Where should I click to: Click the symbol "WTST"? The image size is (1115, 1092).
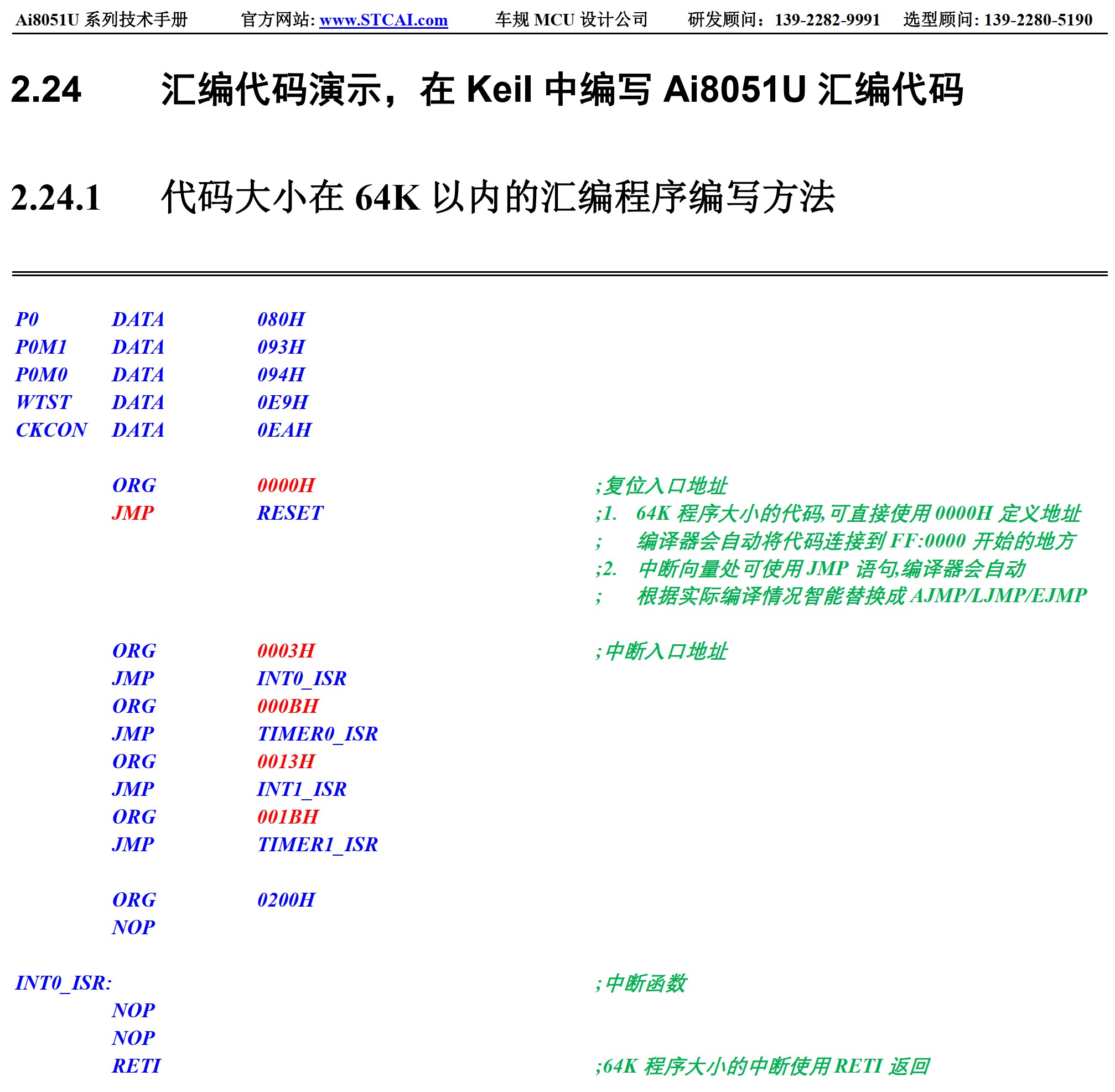pos(43,402)
